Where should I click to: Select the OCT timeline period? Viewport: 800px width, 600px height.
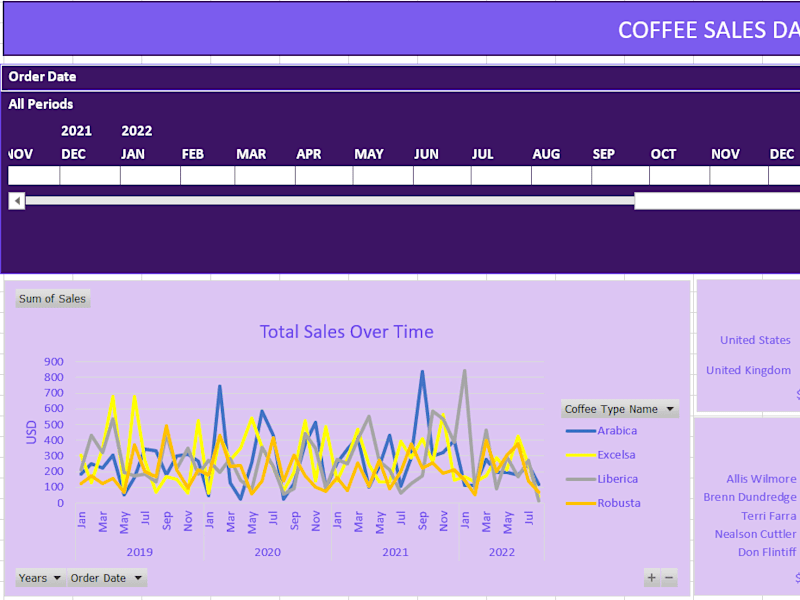click(x=679, y=176)
